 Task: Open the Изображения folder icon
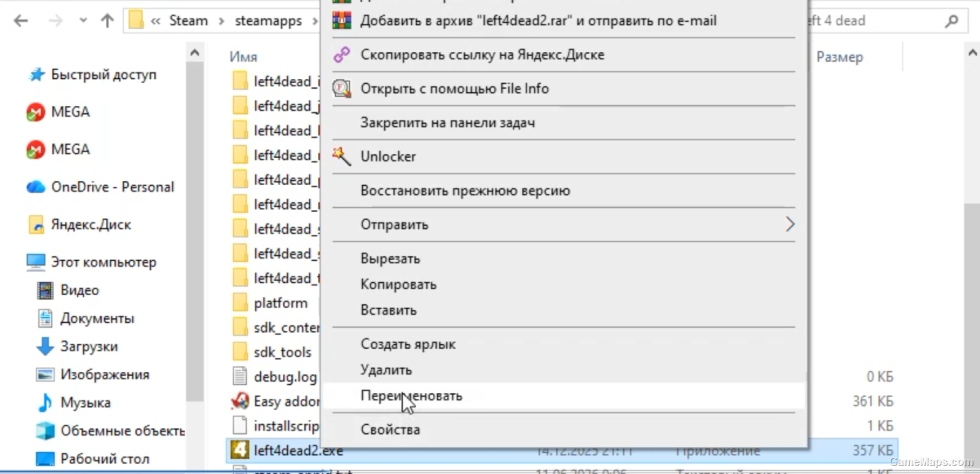pos(45,375)
